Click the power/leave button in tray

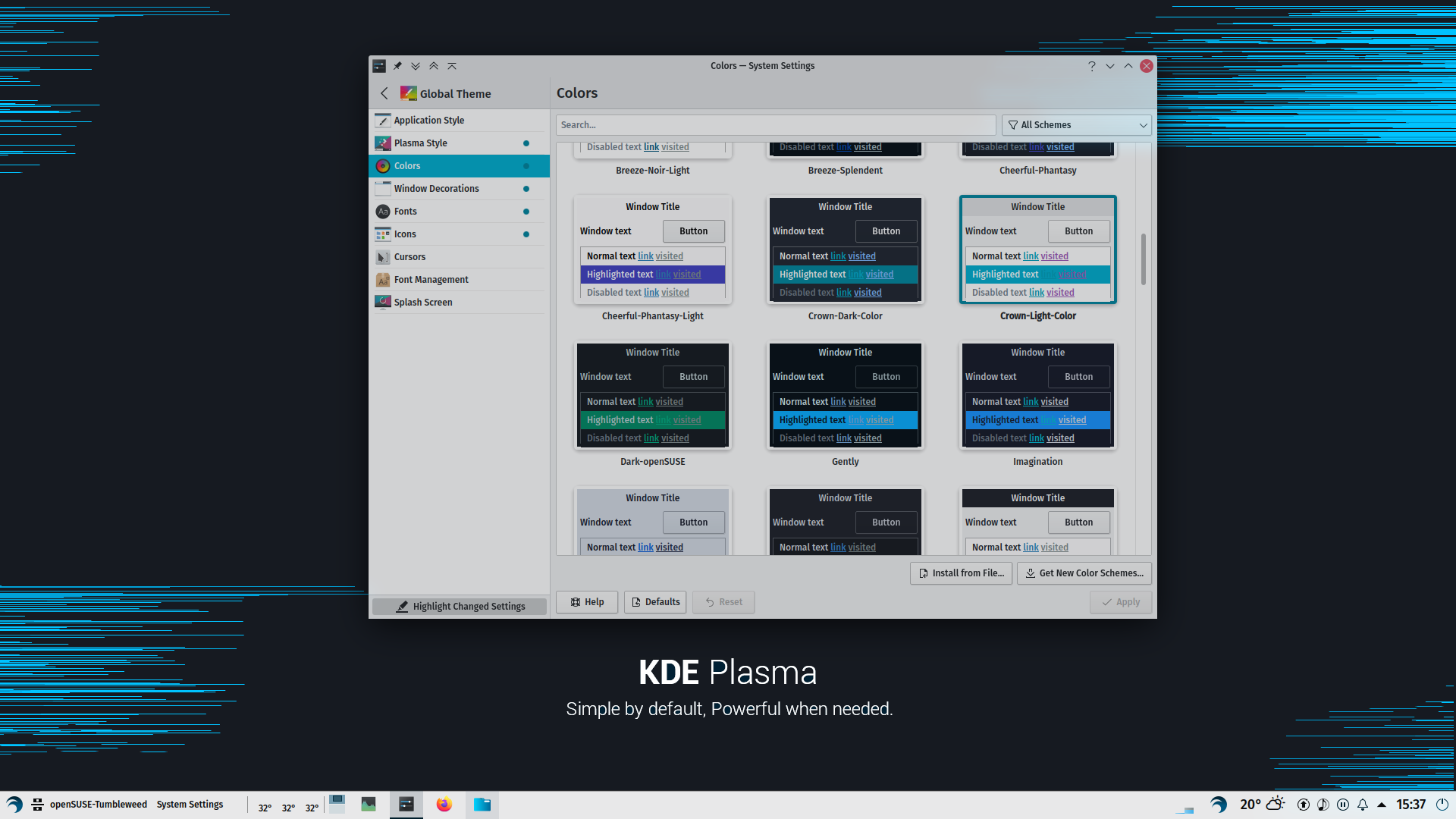pyautogui.click(x=1442, y=805)
